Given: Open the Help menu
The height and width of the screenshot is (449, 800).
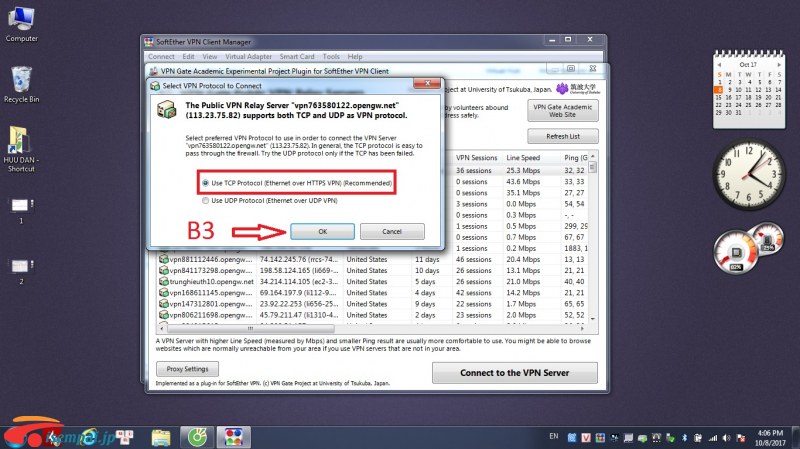Looking at the screenshot, I should pyautogui.click(x=355, y=57).
